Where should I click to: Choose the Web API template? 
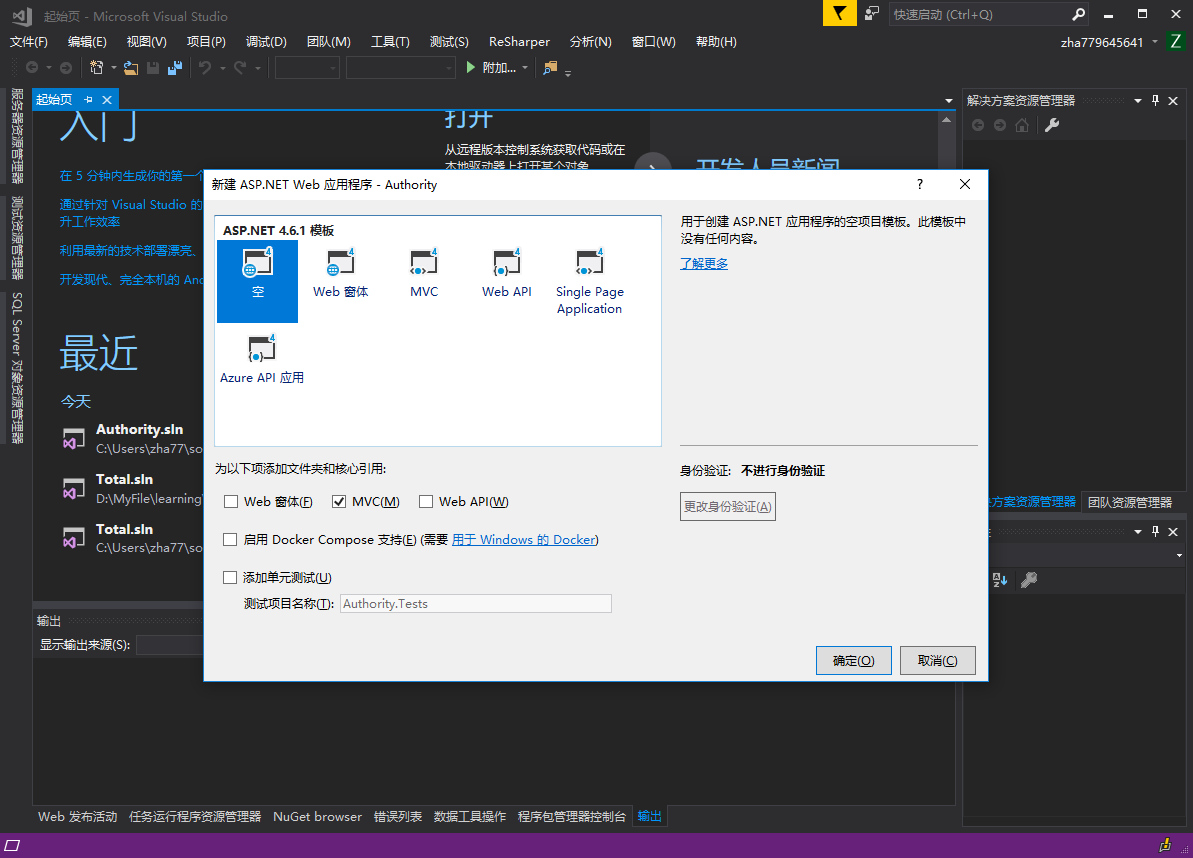pyautogui.click(x=507, y=272)
